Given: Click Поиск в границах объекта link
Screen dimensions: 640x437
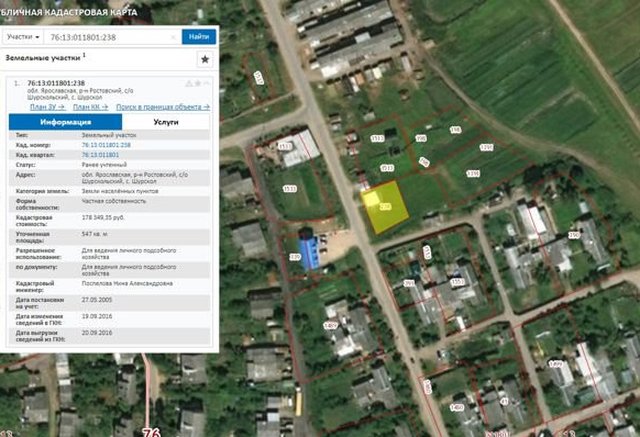Looking at the screenshot, I should coord(163,107).
